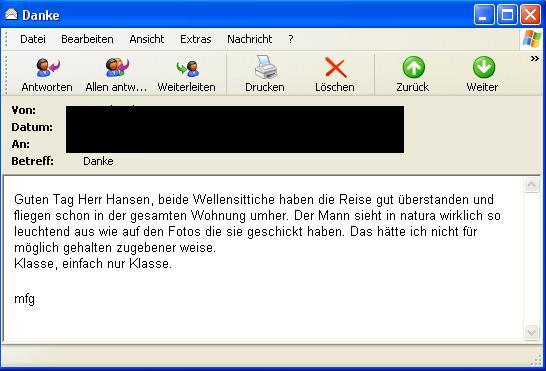Image resolution: width=546 pixels, height=371 pixels.
Task: Click the envelope icon in title bar
Action: pos(11,15)
